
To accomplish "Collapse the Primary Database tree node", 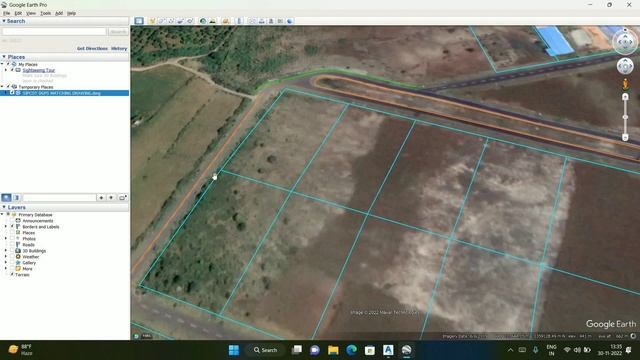I will pyautogui.click(x=2, y=214).
